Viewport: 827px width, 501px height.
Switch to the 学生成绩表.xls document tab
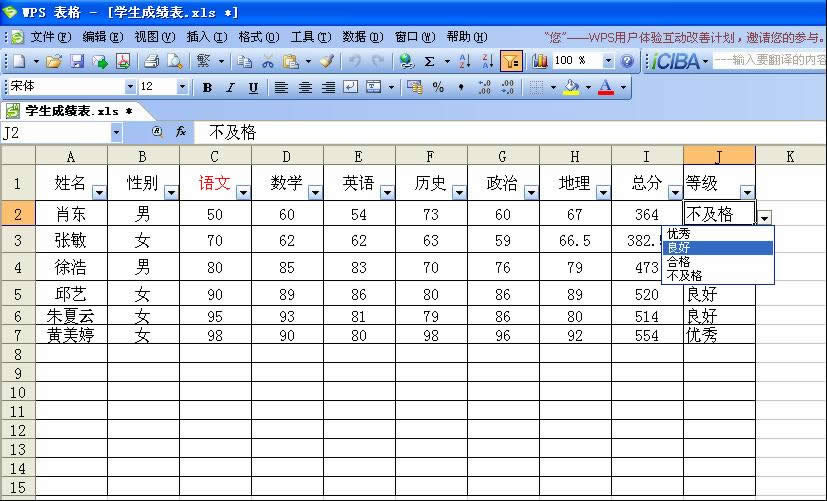click(68, 111)
